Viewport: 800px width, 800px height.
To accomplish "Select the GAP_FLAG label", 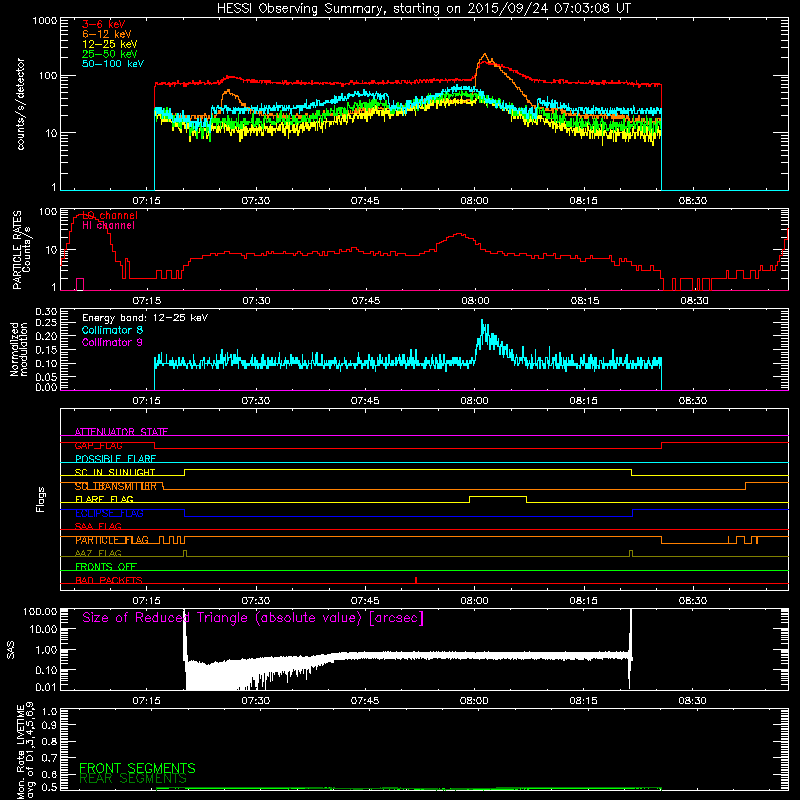I will [x=98, y=445].
